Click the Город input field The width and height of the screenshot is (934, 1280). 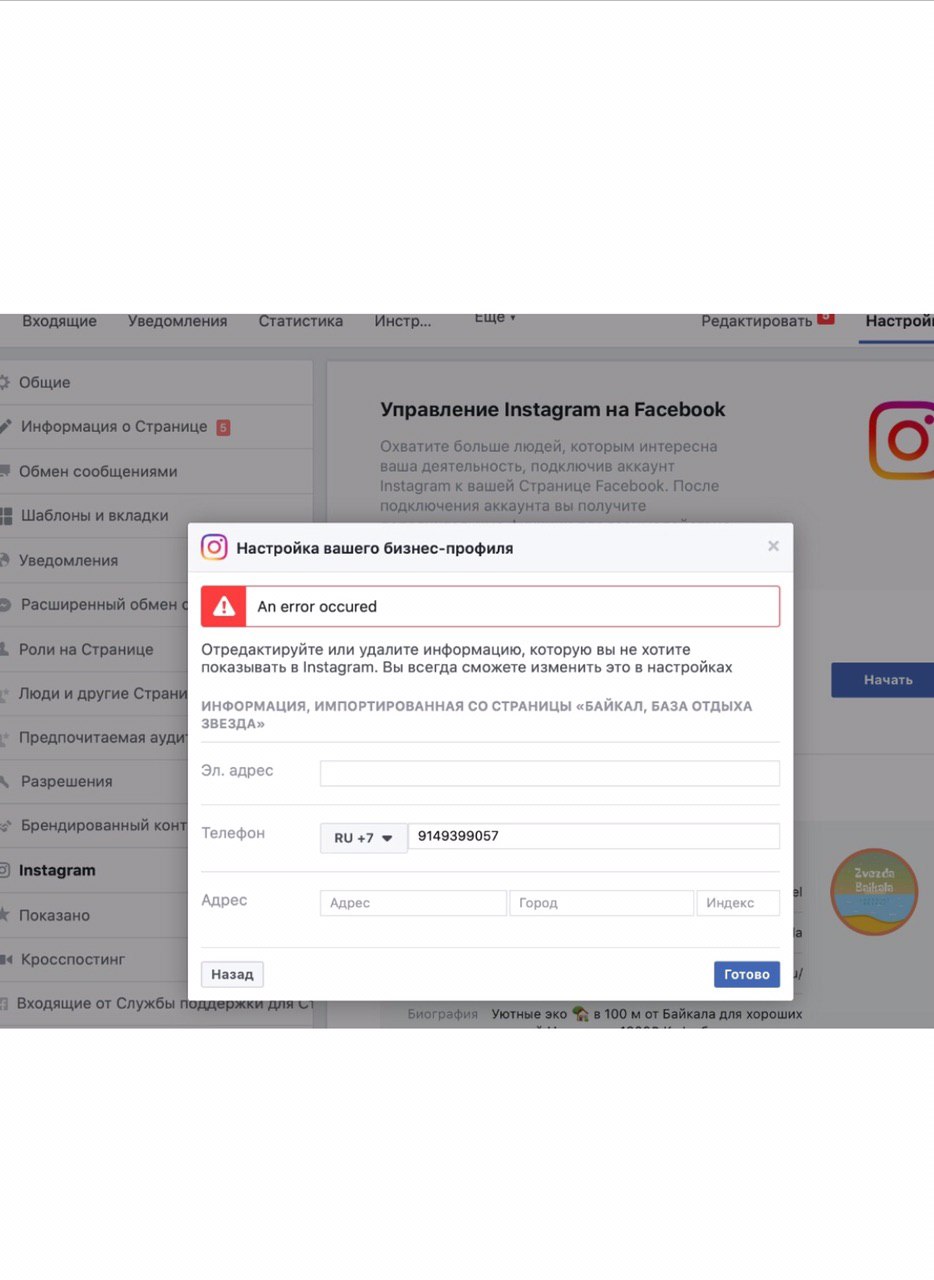tap(601, 903)
